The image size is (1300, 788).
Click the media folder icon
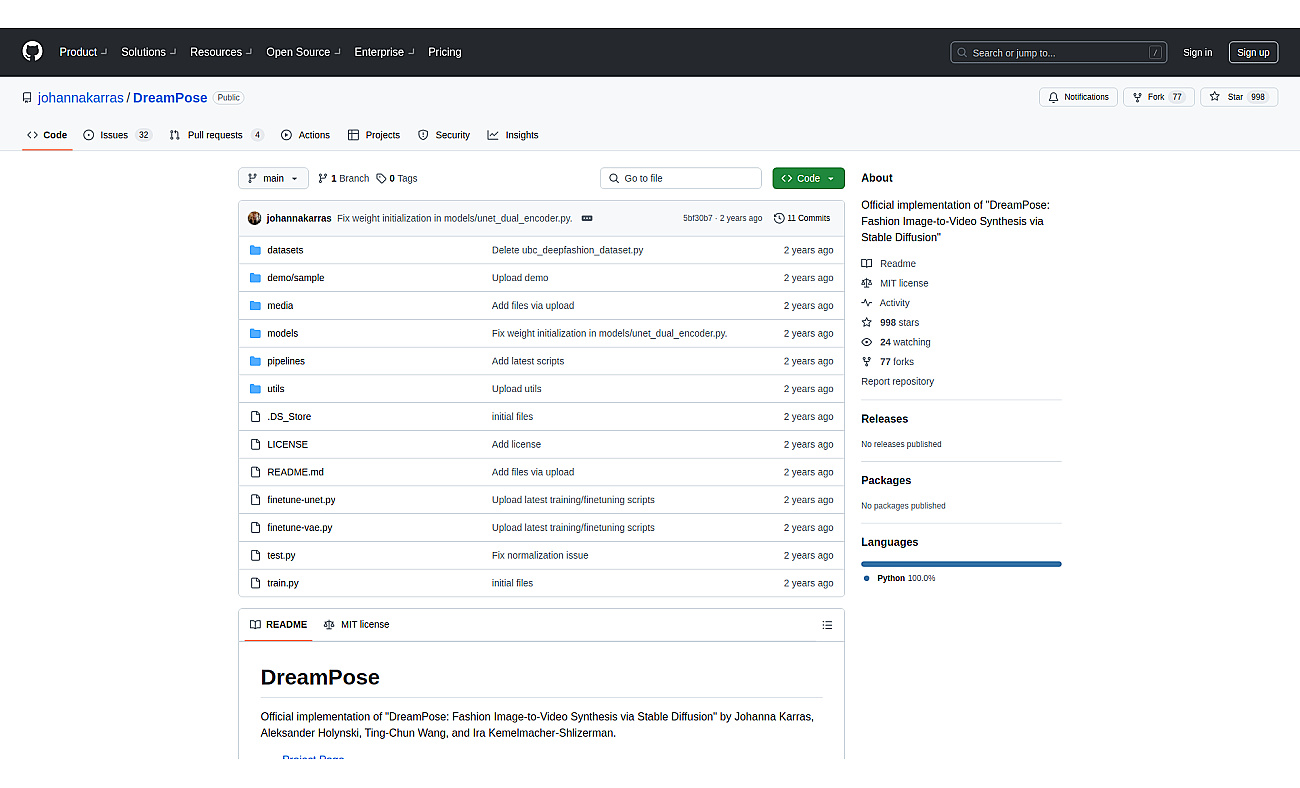pos(255,306)
